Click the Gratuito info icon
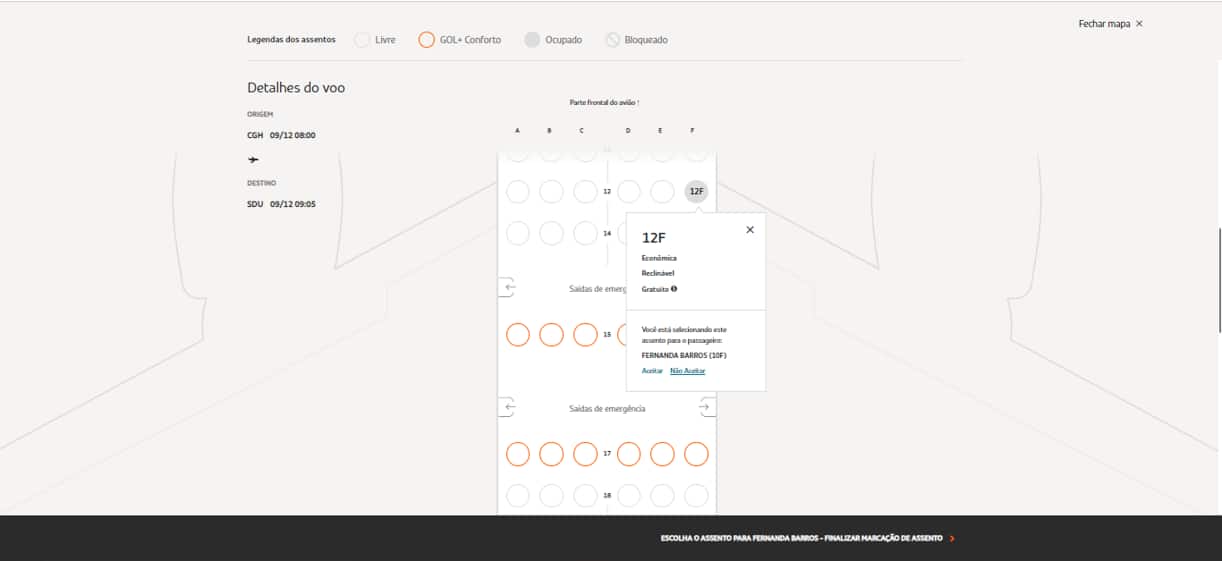 tap(674, 289)
